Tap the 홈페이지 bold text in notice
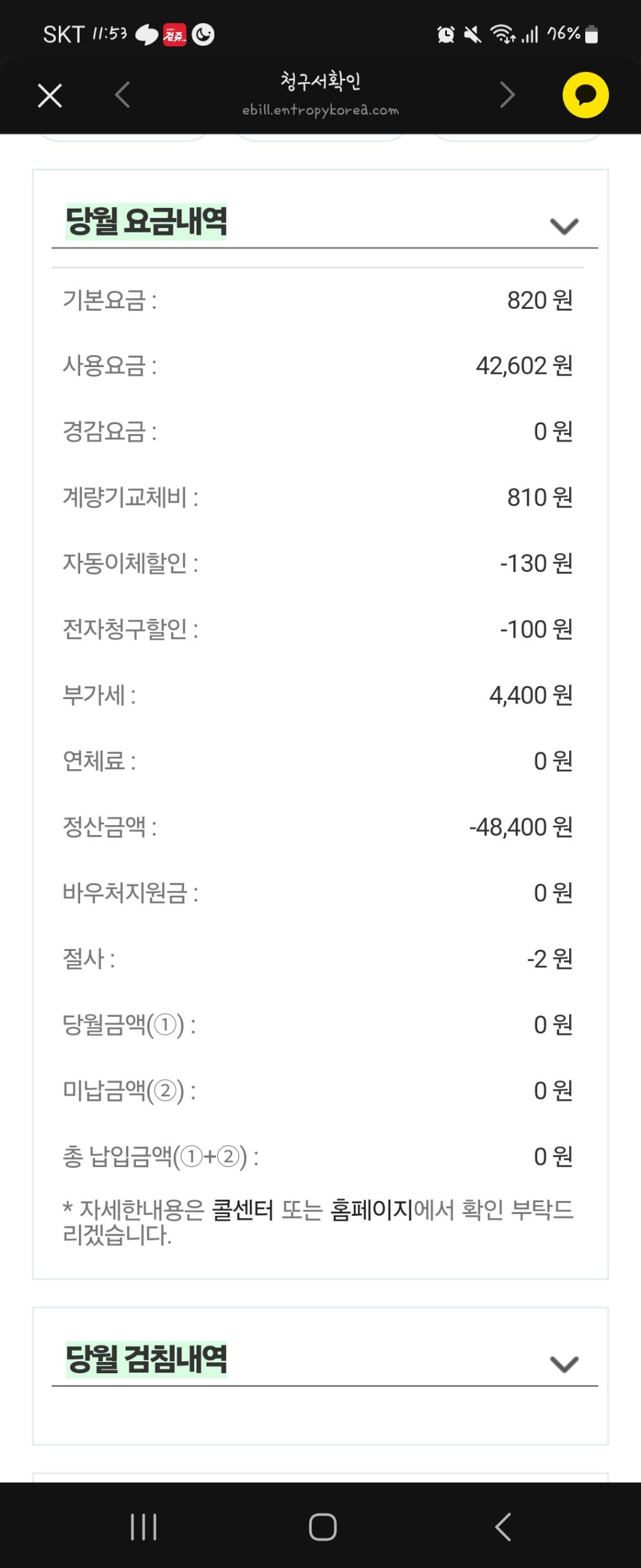 [x=372, y=1210]
